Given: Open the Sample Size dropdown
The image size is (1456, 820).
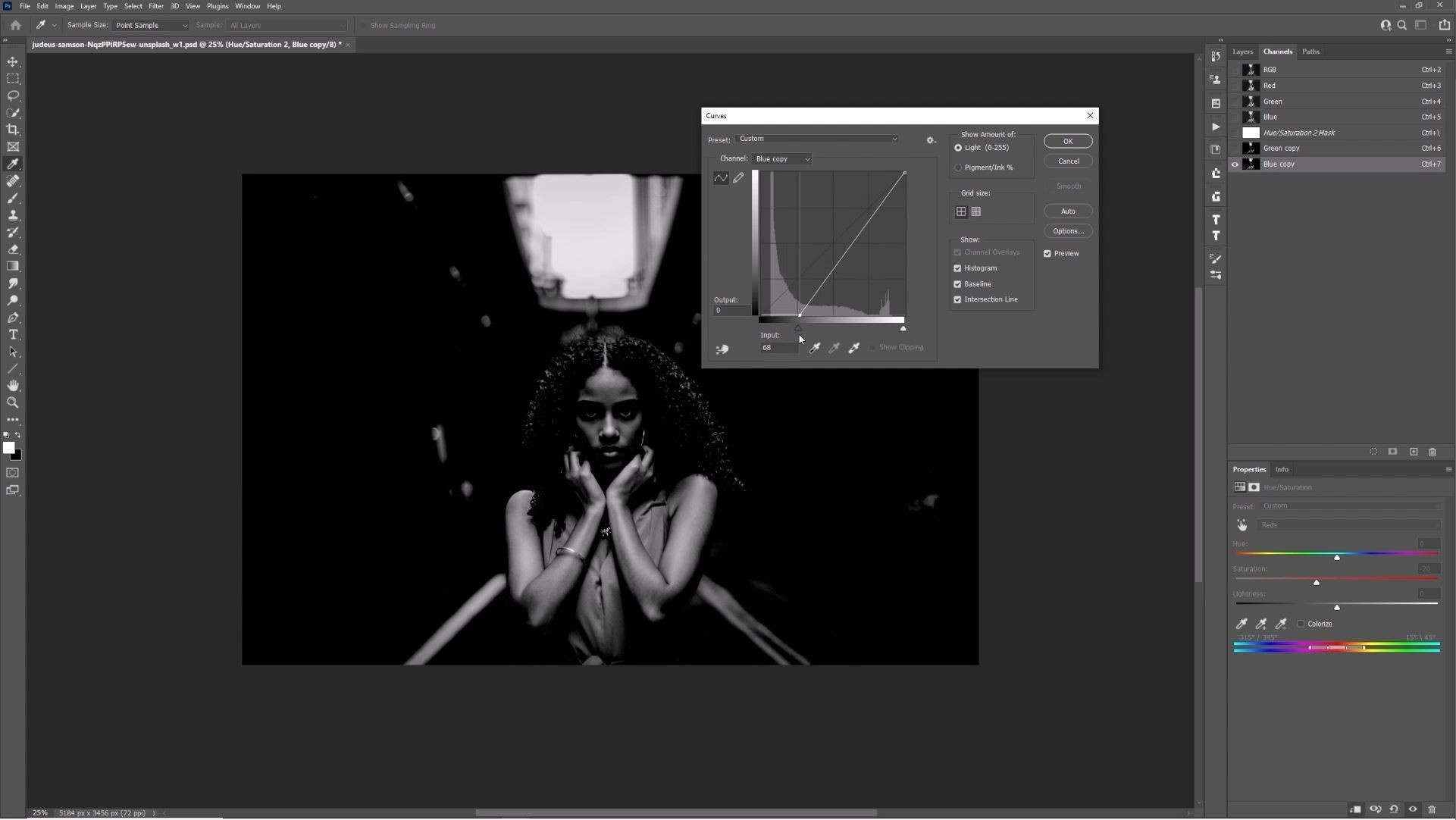Looking at the screenshot, I should [x=150, y=26].
